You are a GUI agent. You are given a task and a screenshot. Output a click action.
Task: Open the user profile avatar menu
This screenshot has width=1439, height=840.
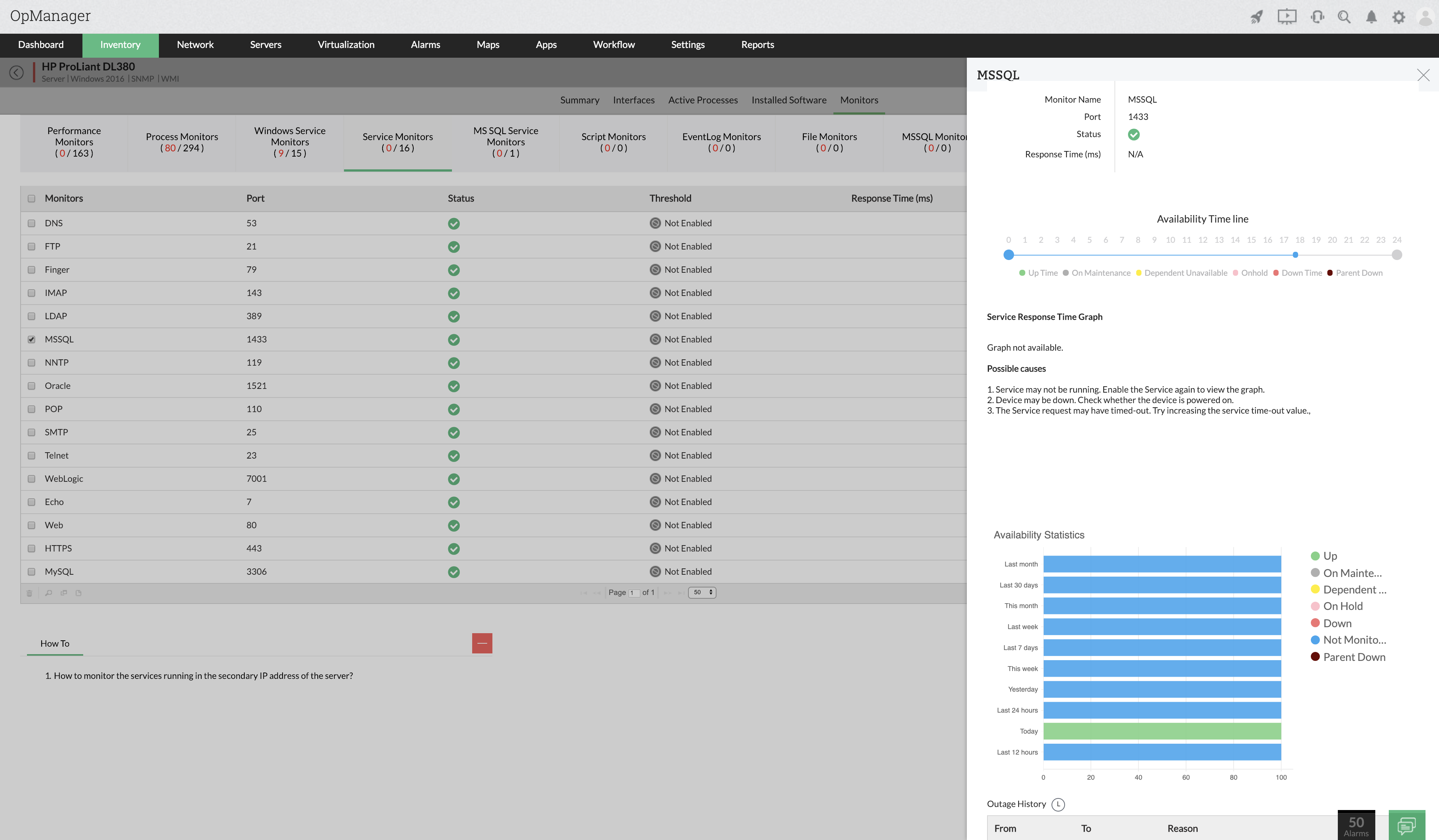pos(1426,17)
